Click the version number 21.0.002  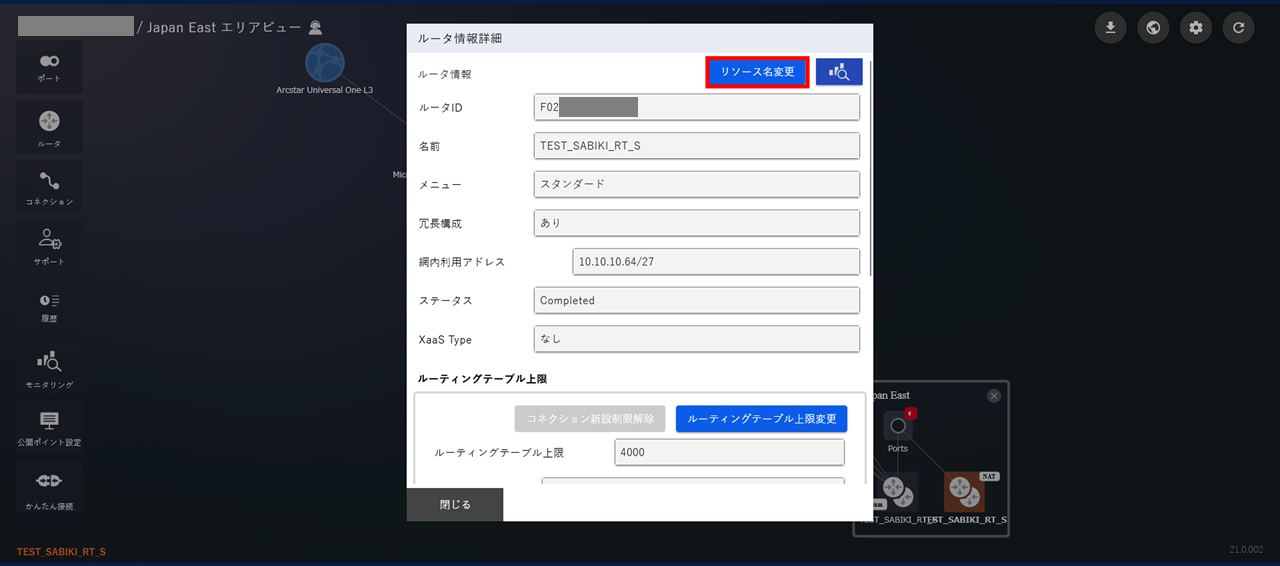(x=1246, y=550)
